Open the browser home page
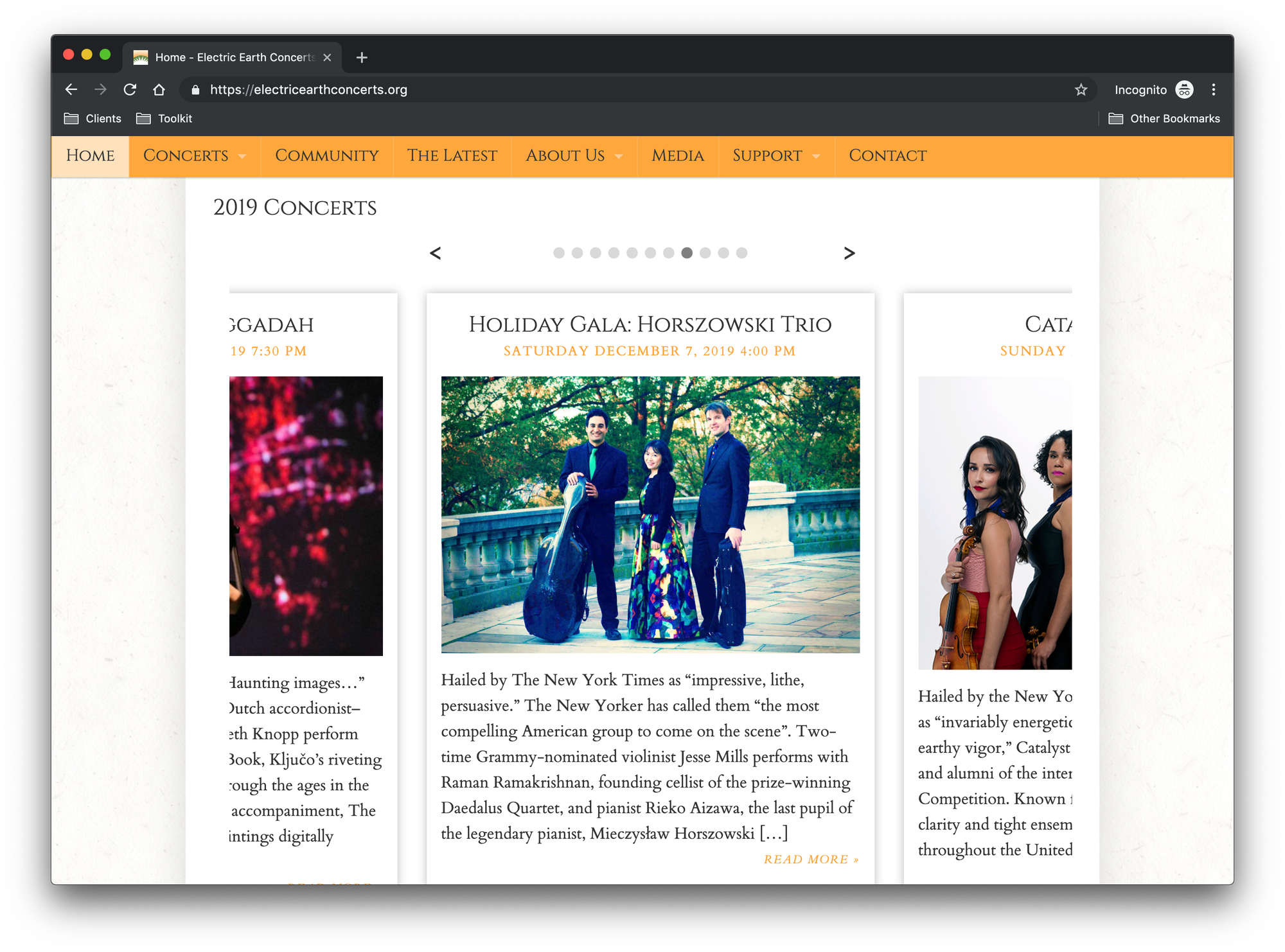The width and height of the screenshot is (1285, 952). pos(159,89)
